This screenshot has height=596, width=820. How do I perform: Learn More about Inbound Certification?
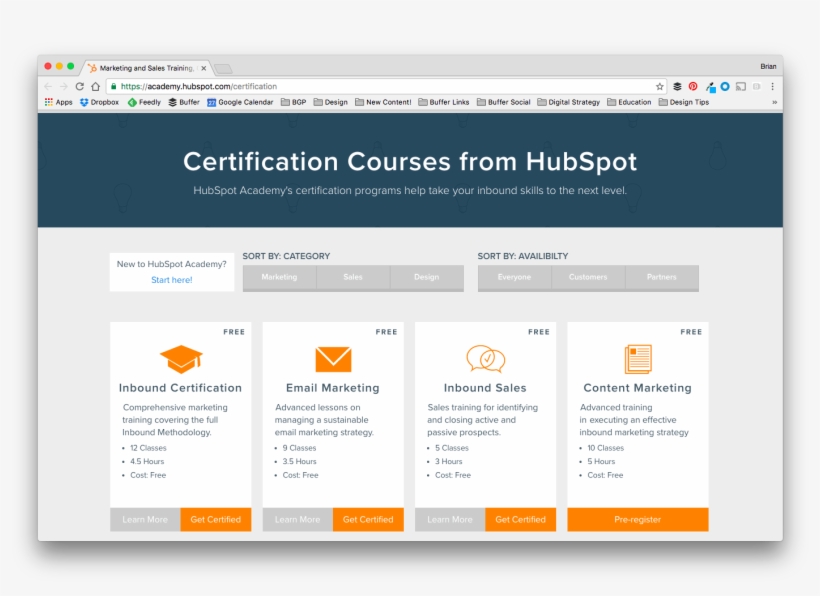coord(145,520)
